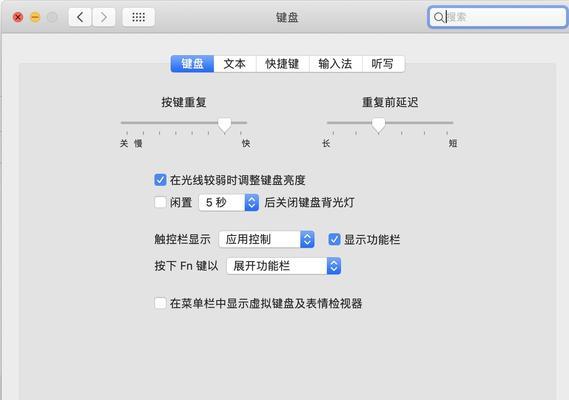Minimize the window with the yellow button
This screenshot has width=569, height=400.
click(x=35, y=17)
